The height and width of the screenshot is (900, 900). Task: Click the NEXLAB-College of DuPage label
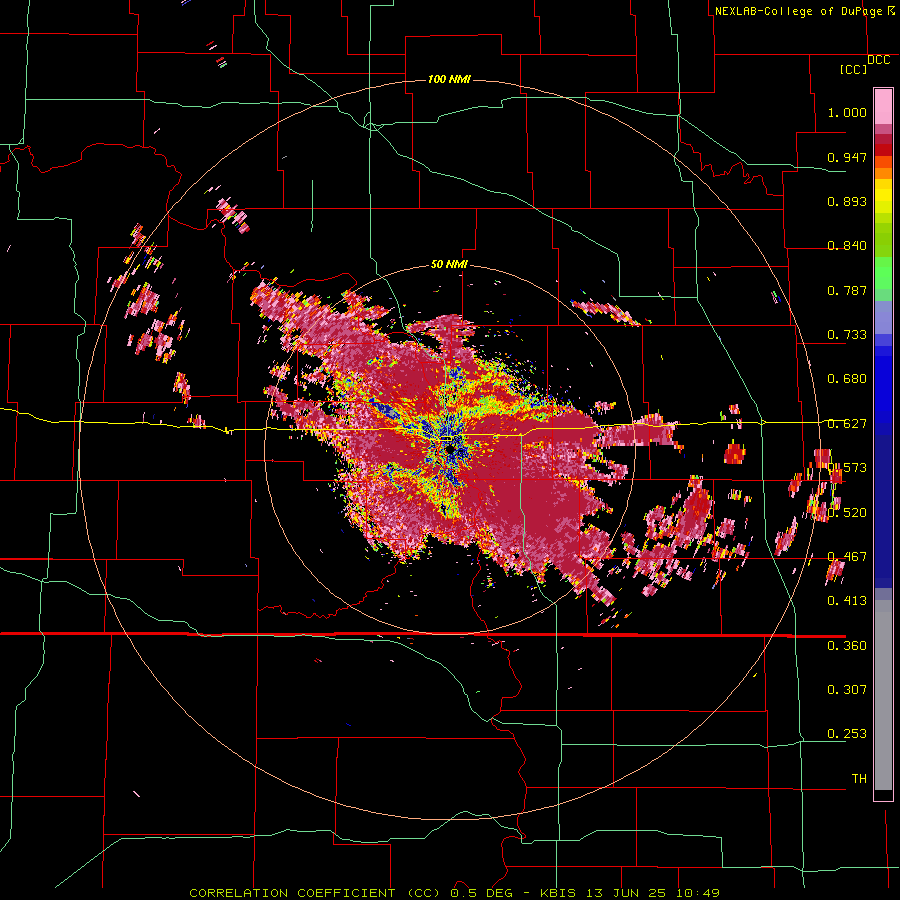[x=799, y=11]
